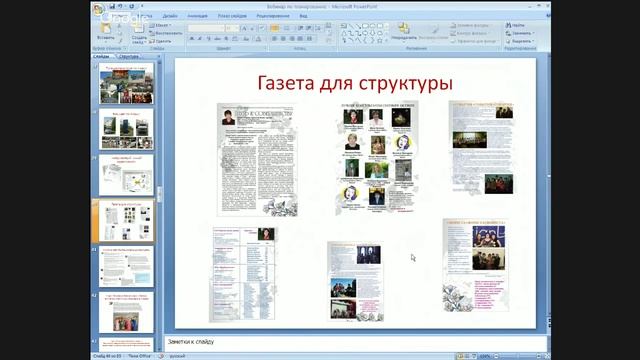Open the Select (Выделить) dropdown
Screen dimensions: 640x360
click(520, 41)
